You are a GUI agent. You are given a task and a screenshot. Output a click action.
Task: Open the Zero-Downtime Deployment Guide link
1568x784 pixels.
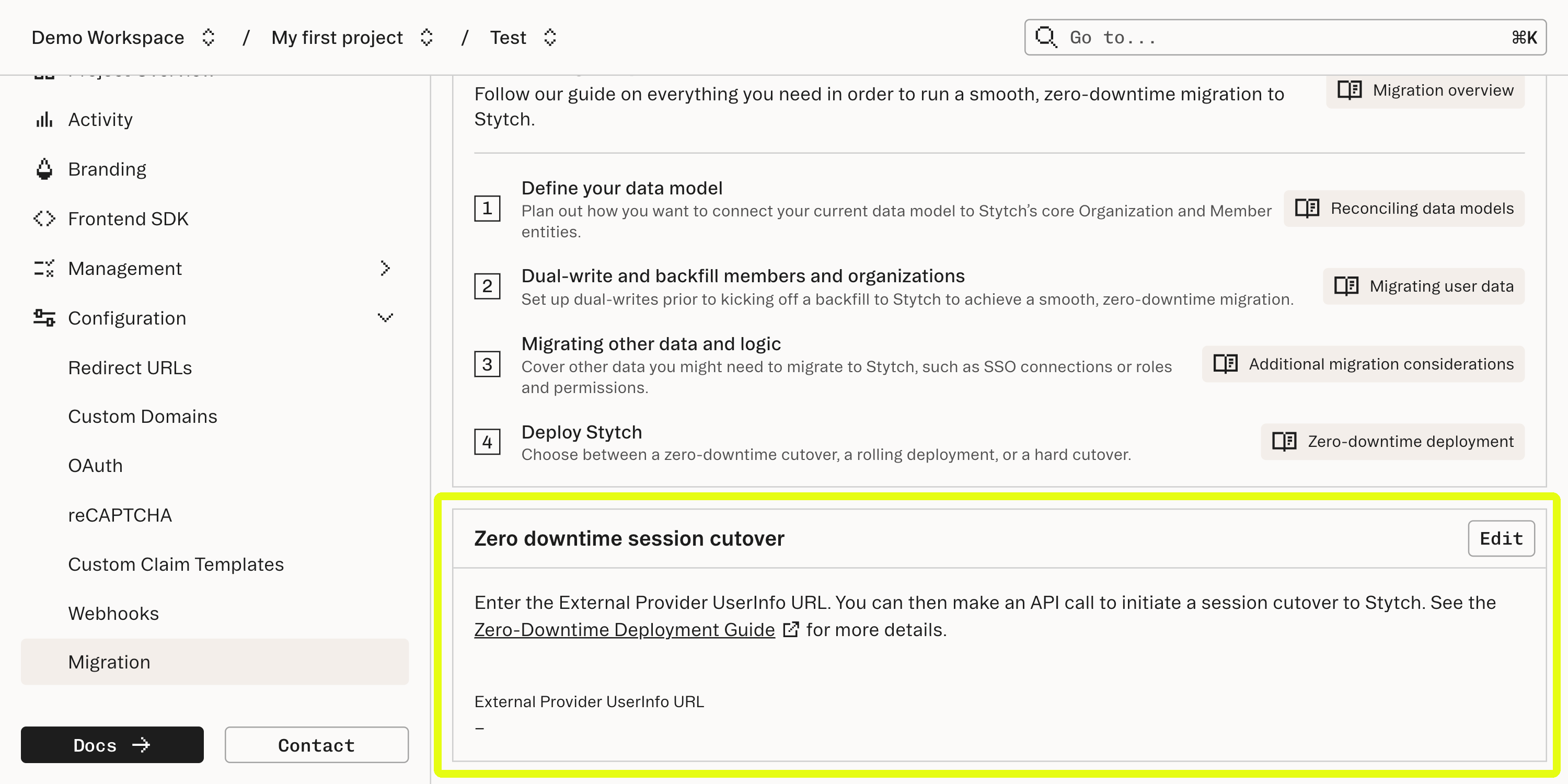pyautogui.click(x=624, y=630)
